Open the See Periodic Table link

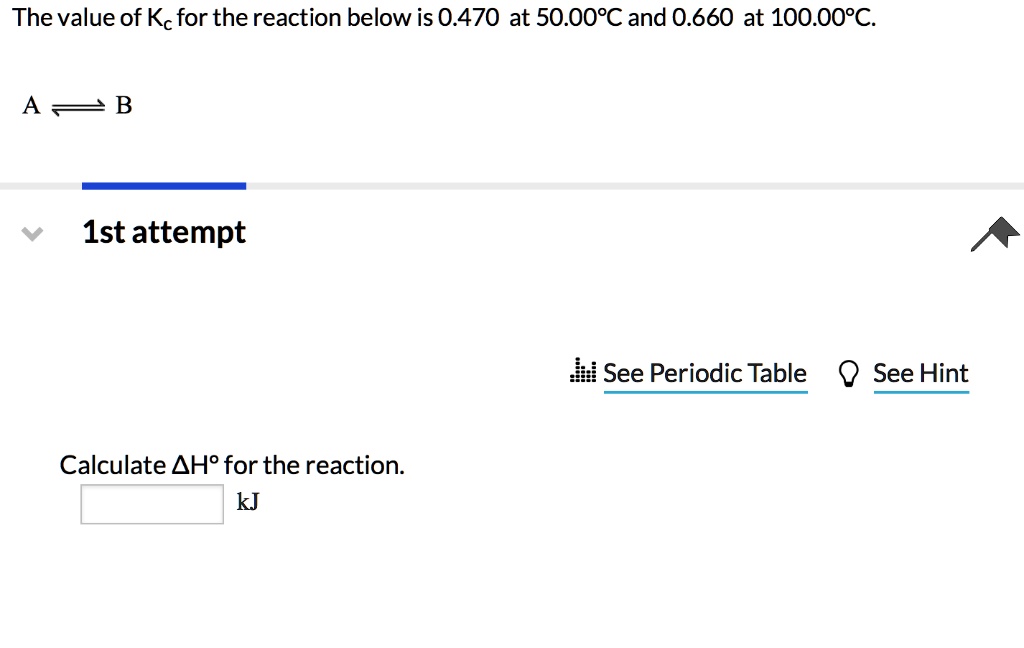click(x=705, y=373)
